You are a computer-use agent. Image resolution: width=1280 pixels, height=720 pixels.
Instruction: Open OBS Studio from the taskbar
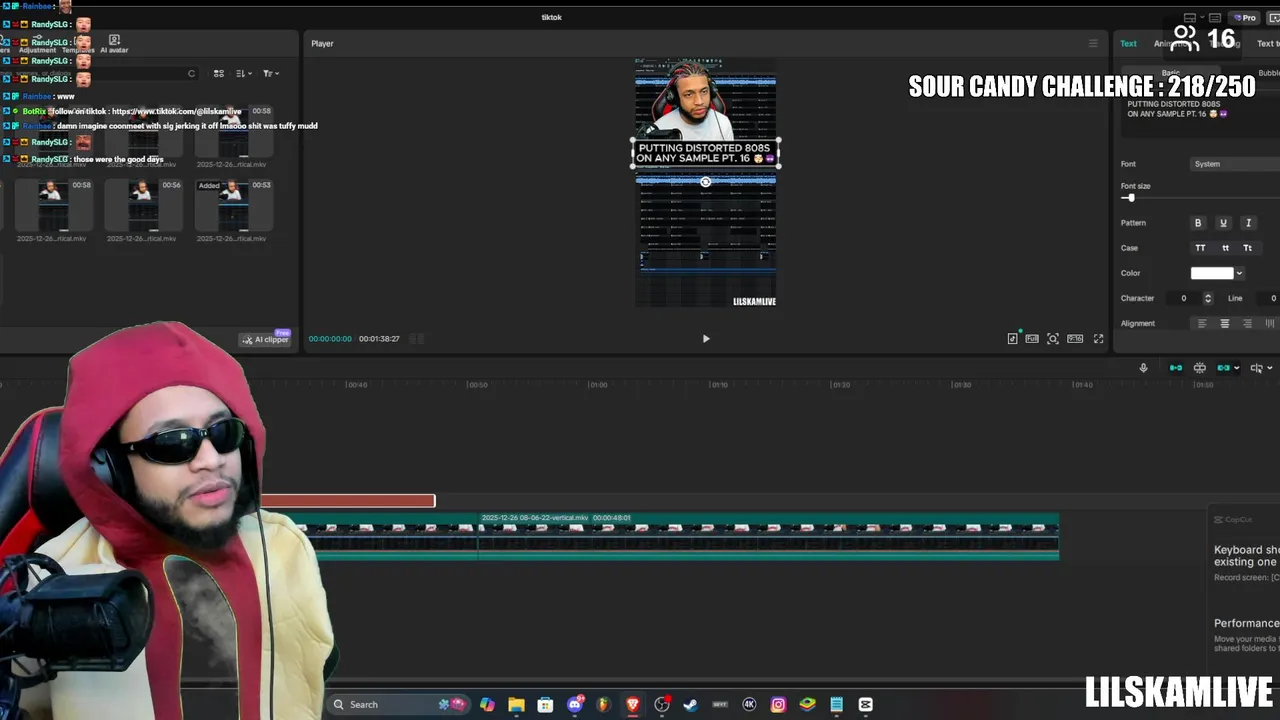click(662, 705)
